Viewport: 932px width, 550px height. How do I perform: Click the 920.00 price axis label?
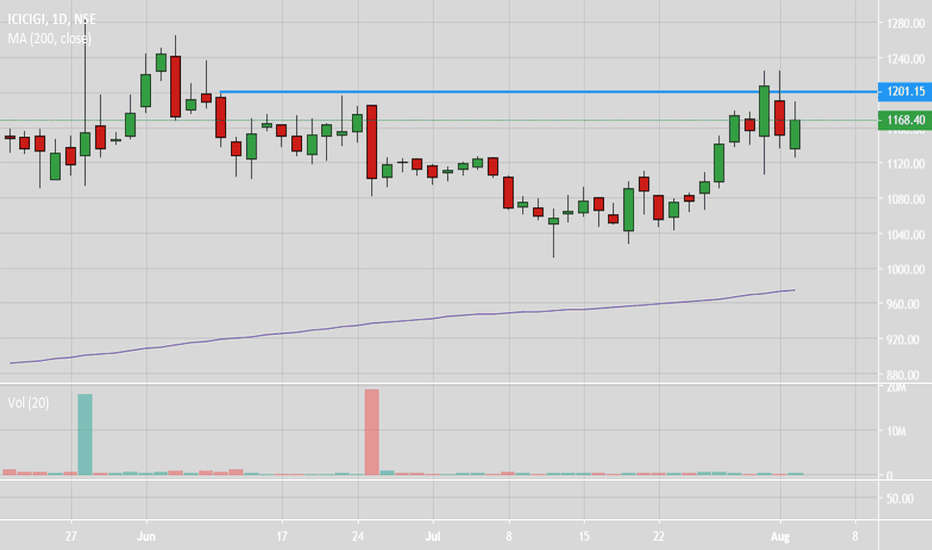[x=905, y=340]
